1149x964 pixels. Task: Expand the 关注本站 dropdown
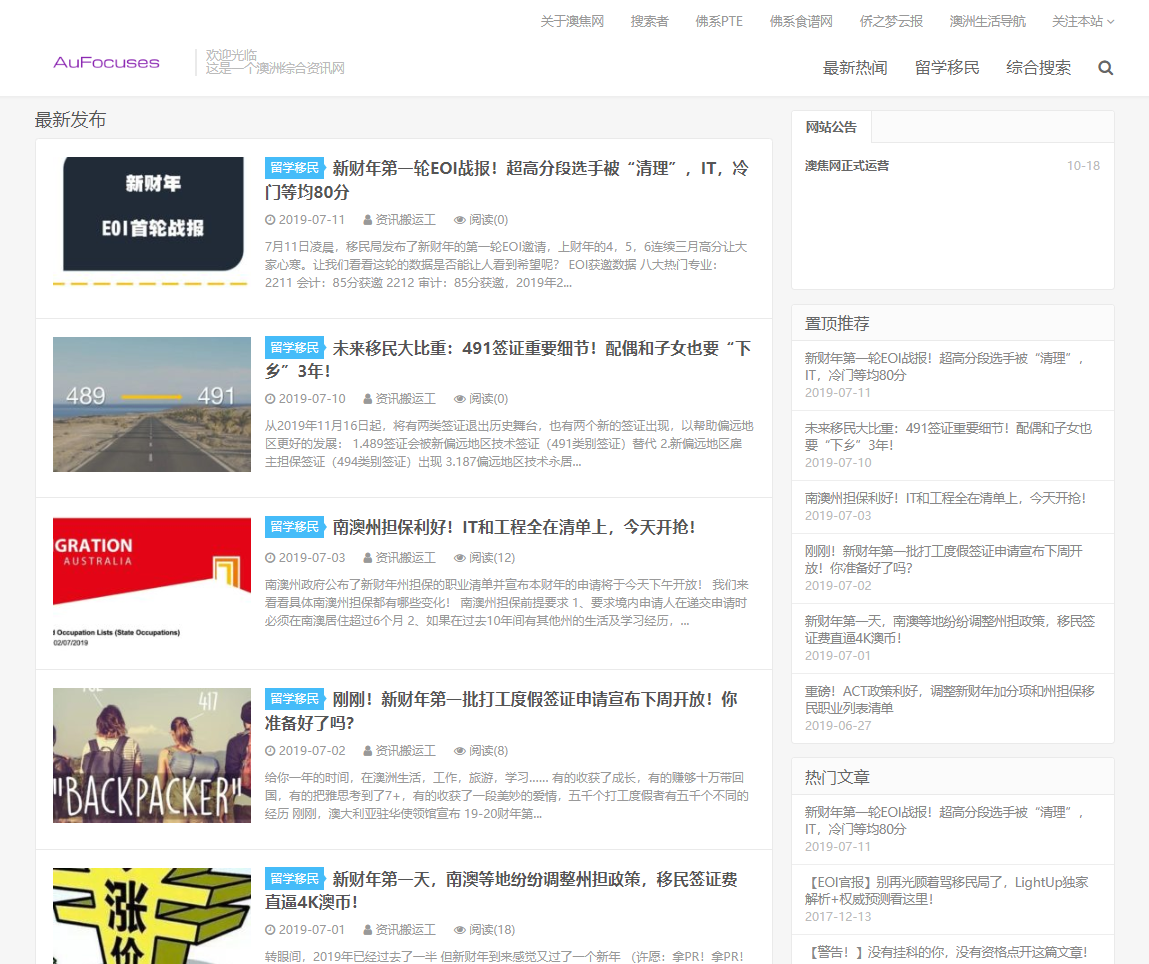(1083, 21)
